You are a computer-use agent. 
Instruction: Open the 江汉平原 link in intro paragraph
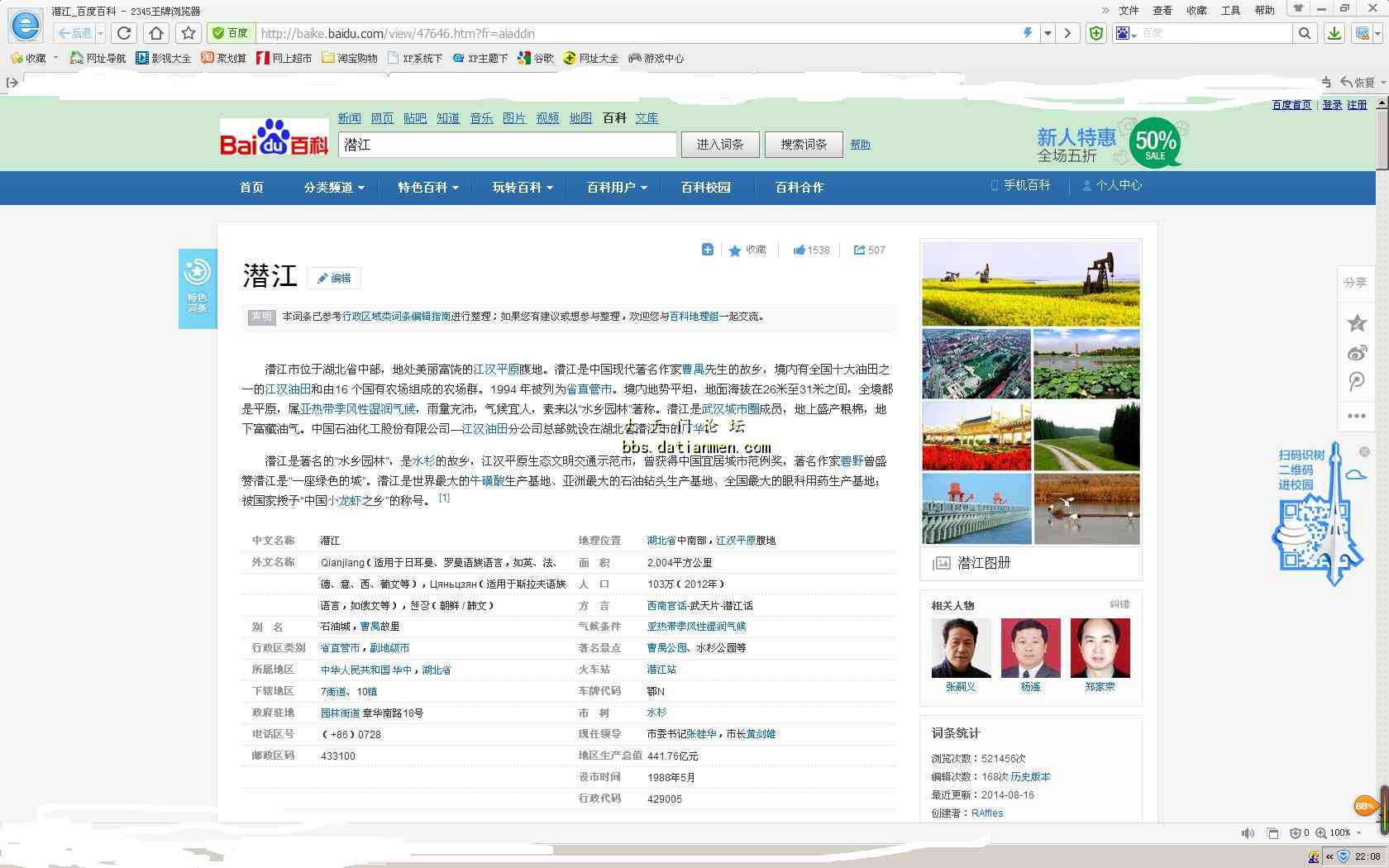[496, 370]
